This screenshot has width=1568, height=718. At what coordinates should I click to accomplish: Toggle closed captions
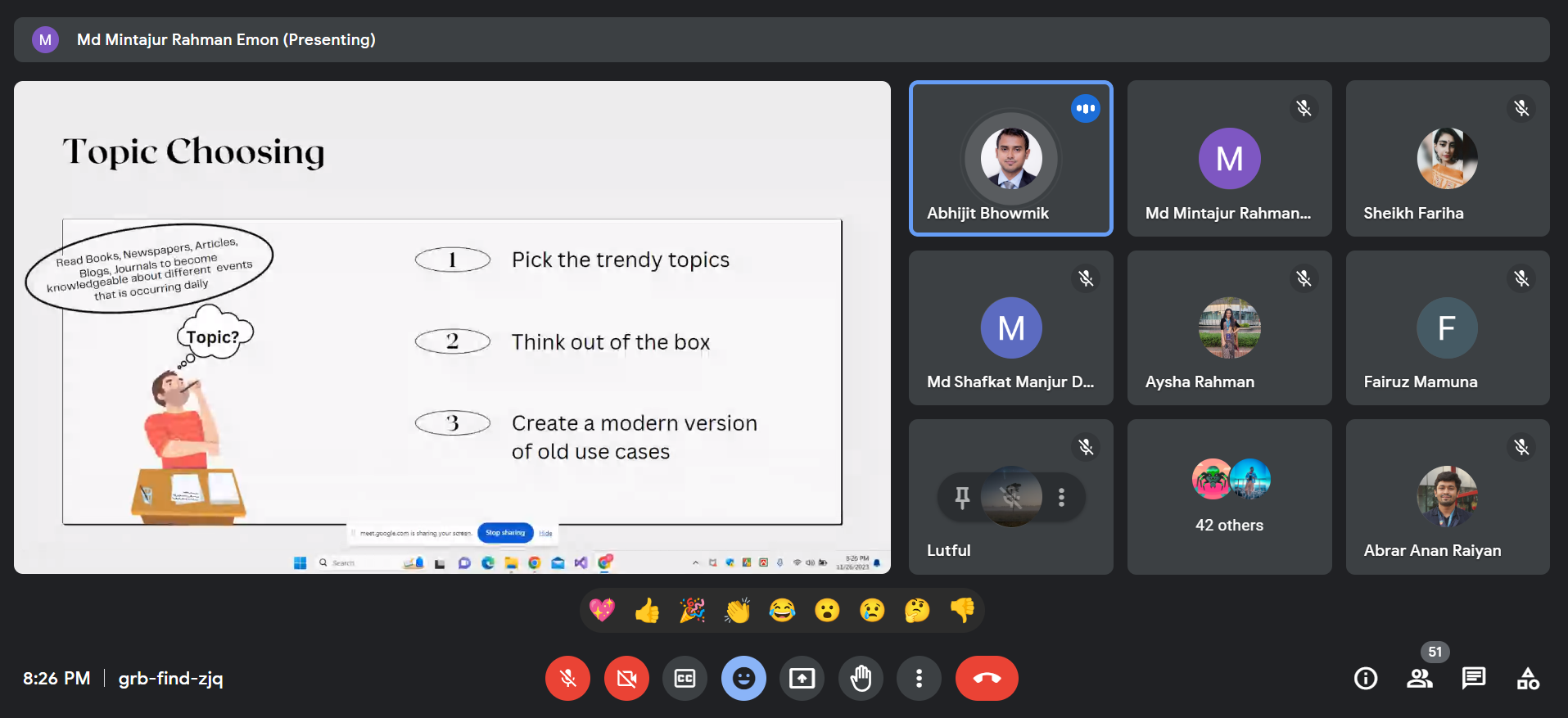point(685,678)
